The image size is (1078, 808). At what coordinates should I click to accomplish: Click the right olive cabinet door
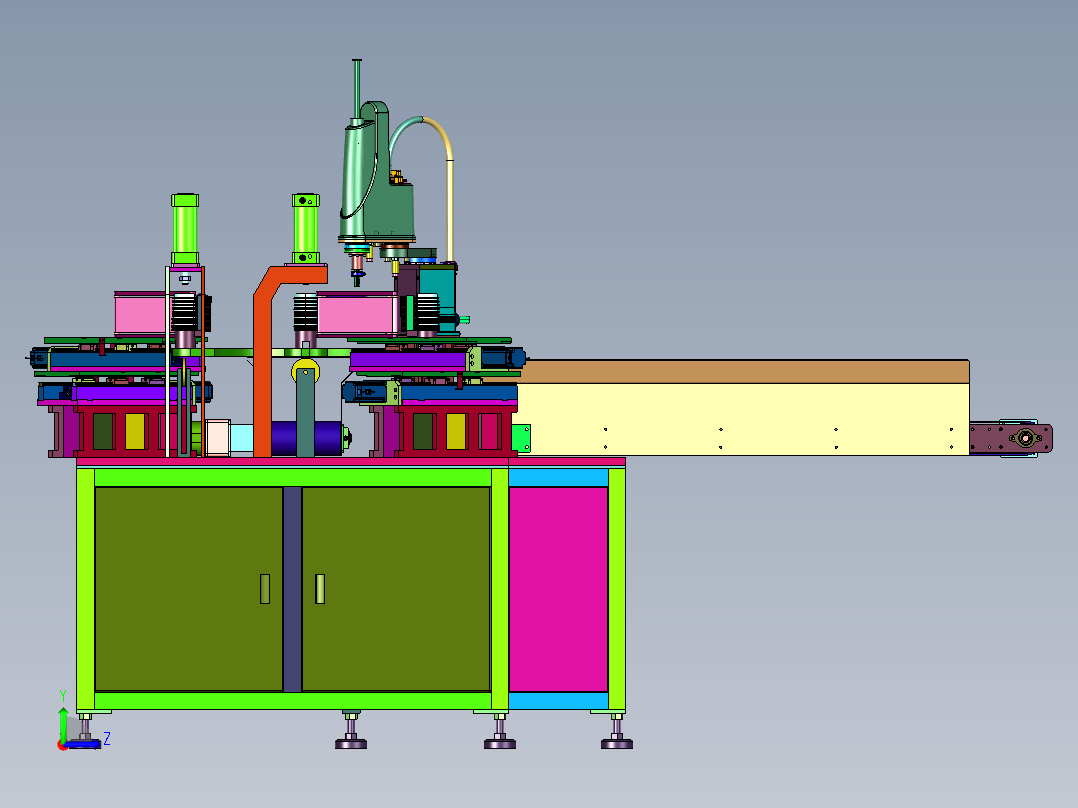point(396,589)
